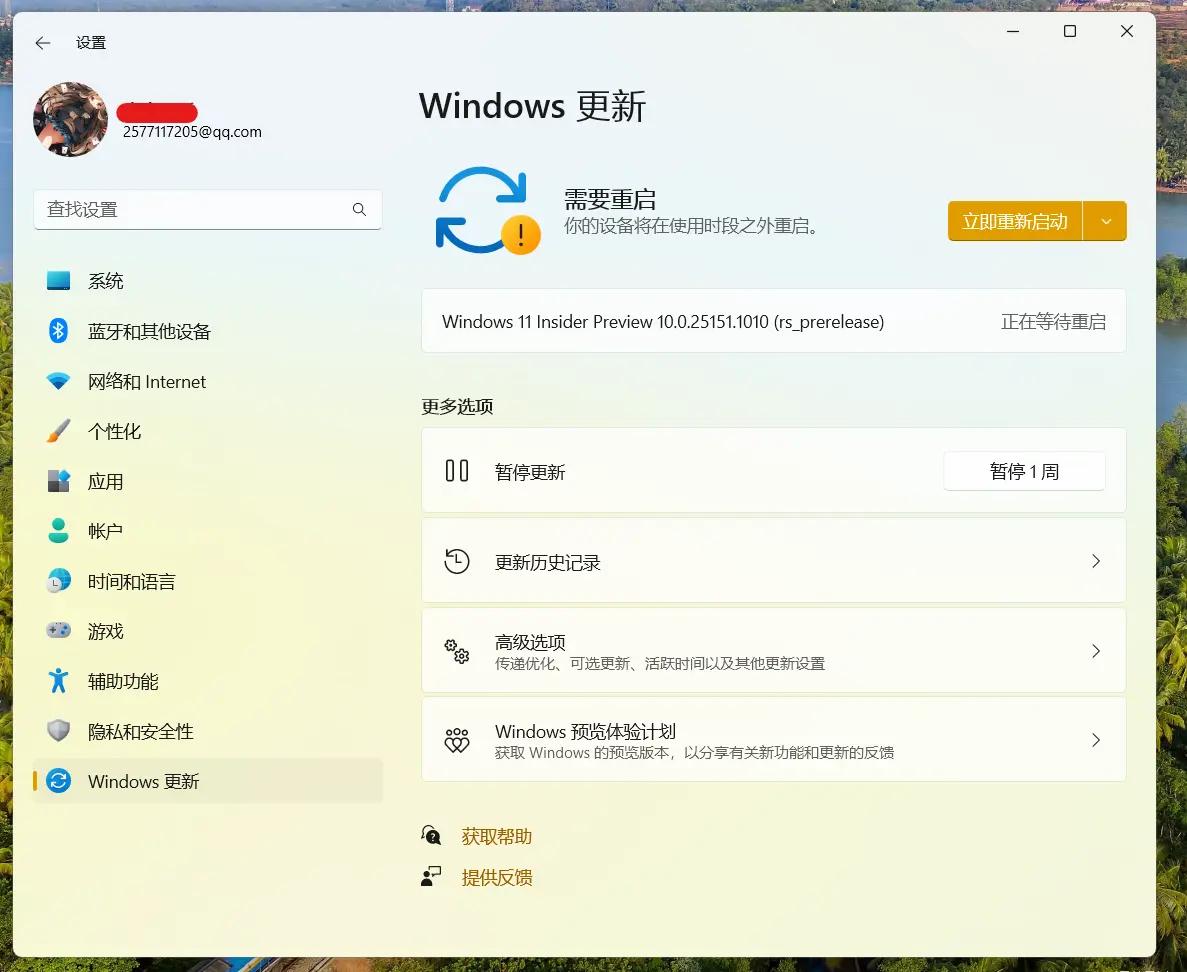
Task: Open 更新历史记录 text row
Action: (x=547, y=562)
